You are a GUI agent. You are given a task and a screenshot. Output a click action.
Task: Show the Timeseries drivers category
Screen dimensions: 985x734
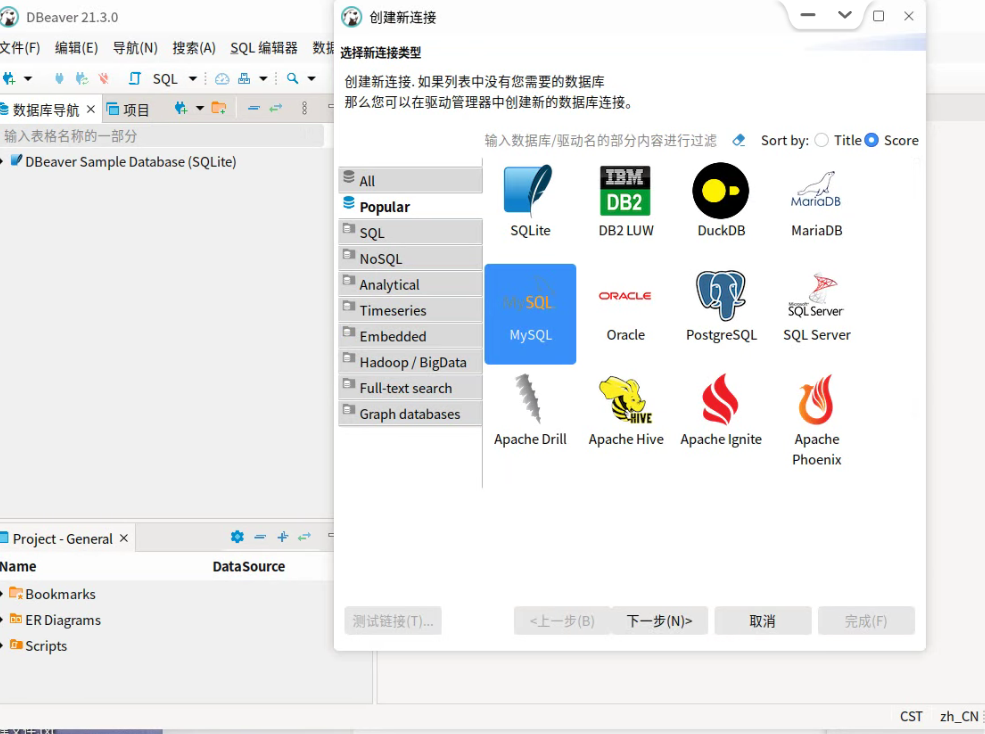coord(411,310)
